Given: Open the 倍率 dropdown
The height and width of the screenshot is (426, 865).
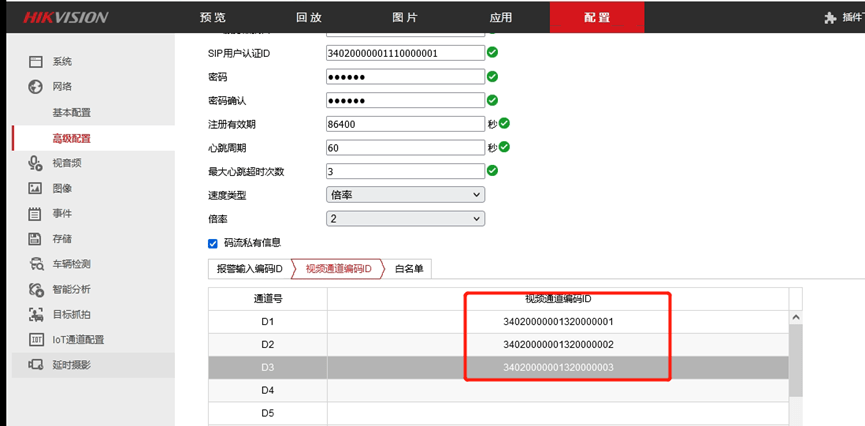Looking at the screenshot, I should tap(405, 219).
